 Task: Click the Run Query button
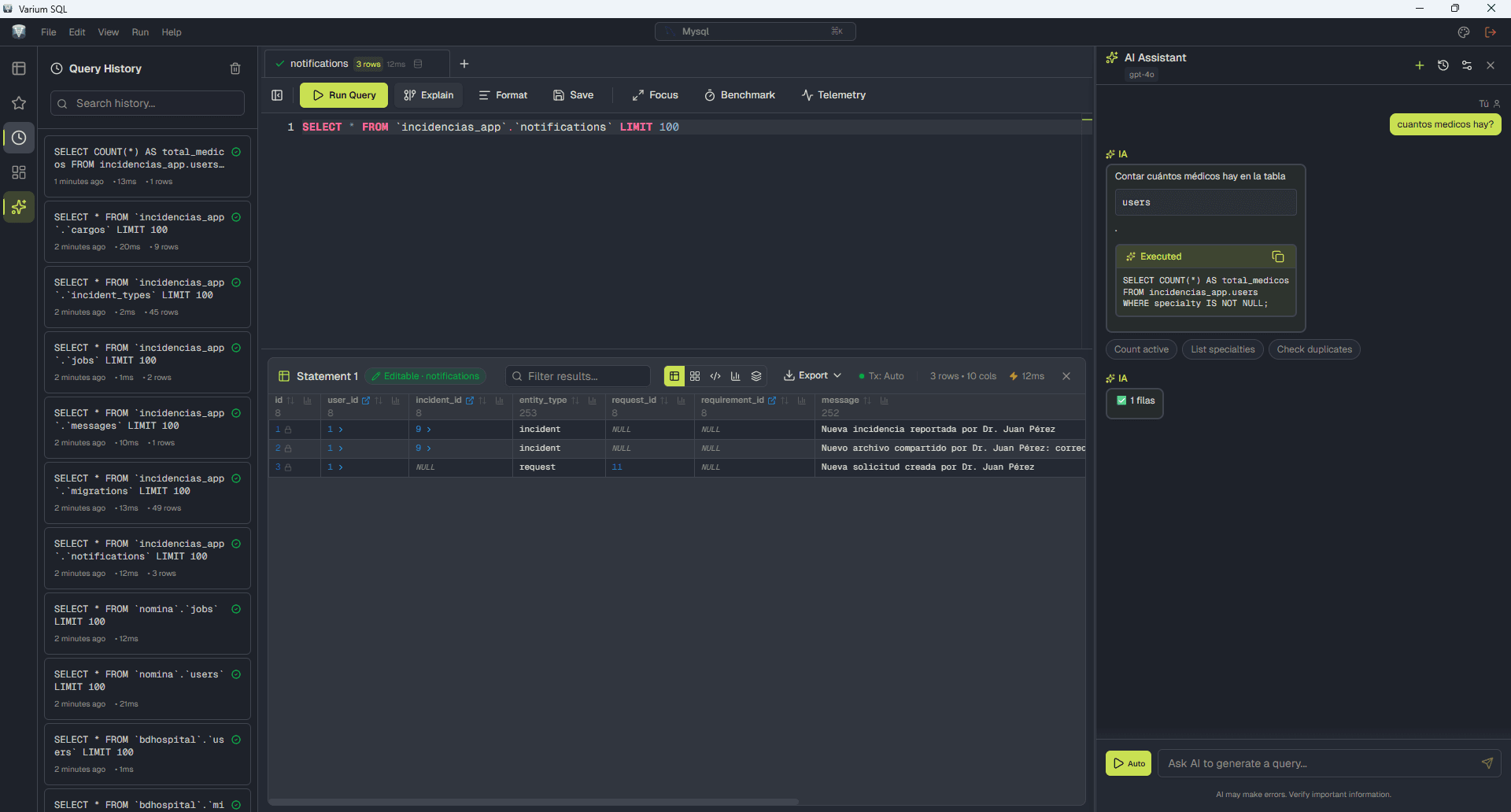point(344,95)
